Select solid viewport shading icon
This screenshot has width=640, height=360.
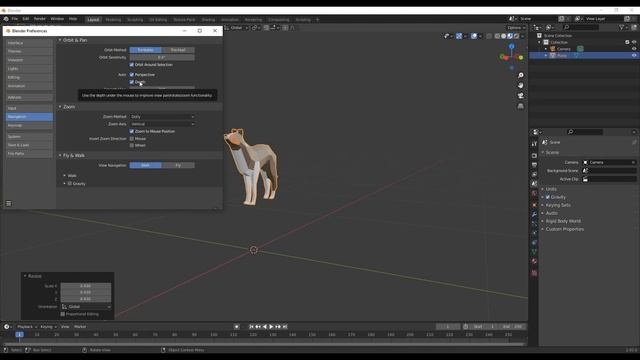[504, 36]
